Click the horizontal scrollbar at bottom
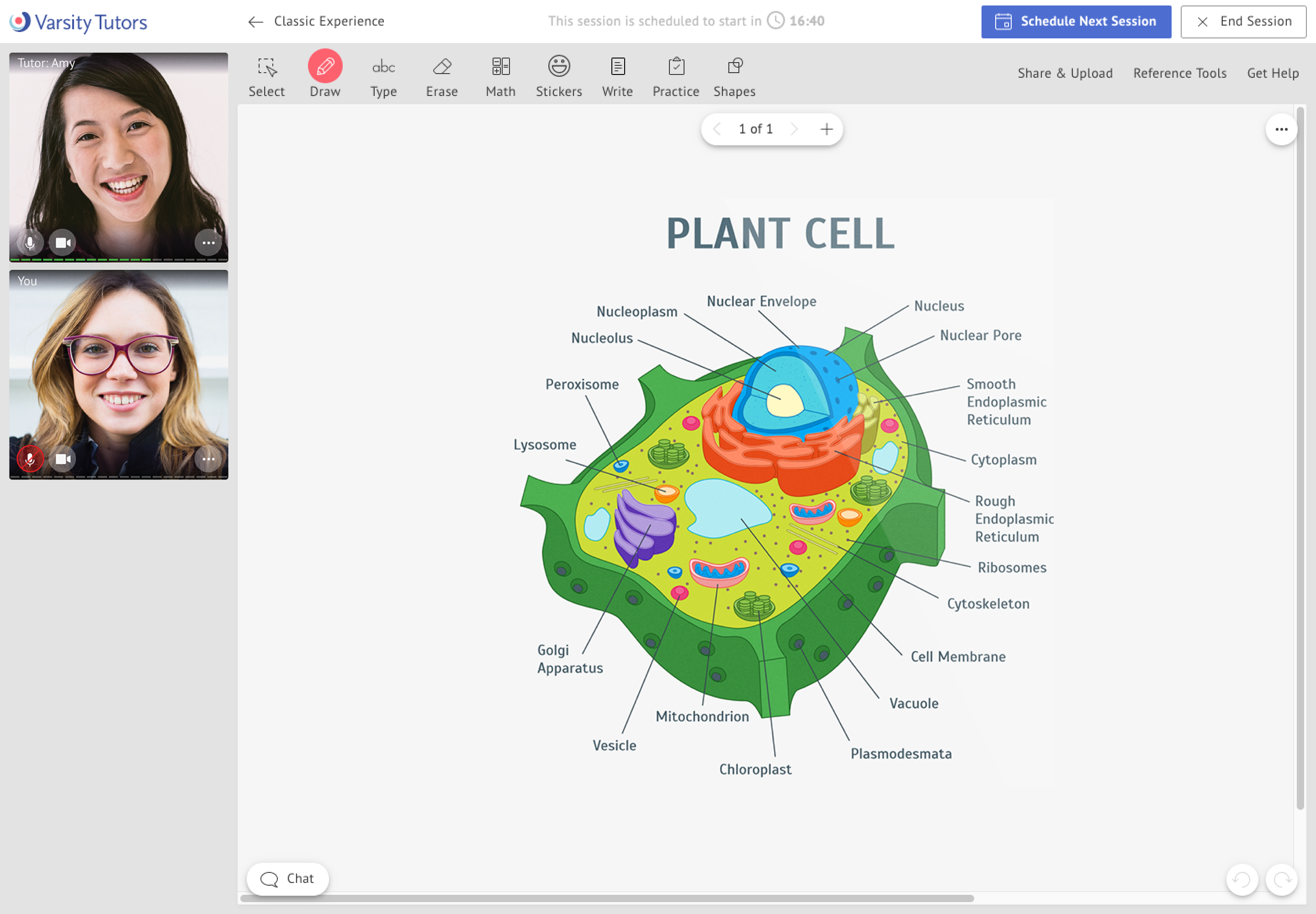Image resolution: width=1316 pixels, height=914 pixels. pos(607,898)
